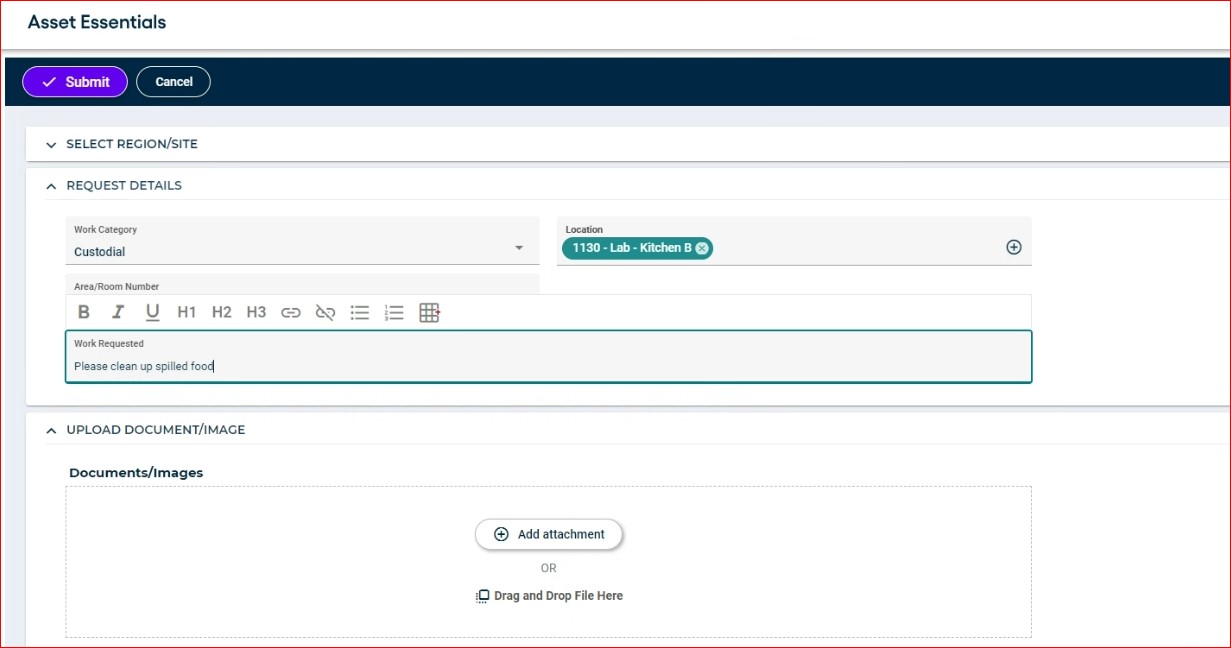This screenshot has width=1231, height=648.
Task: Toggle bold formatting in the editor toolbar
Action: pos(84,312)
